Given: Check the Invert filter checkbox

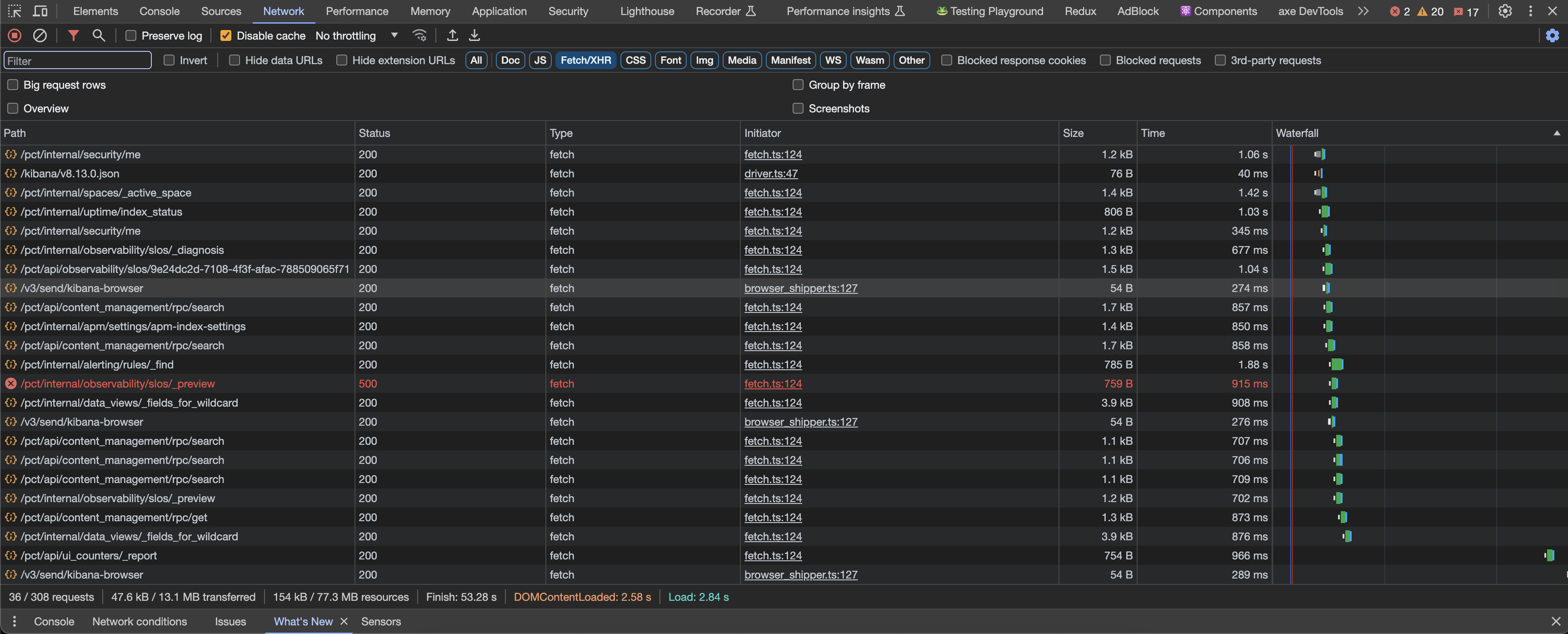Looking at the screenshot, I should 169,60.
